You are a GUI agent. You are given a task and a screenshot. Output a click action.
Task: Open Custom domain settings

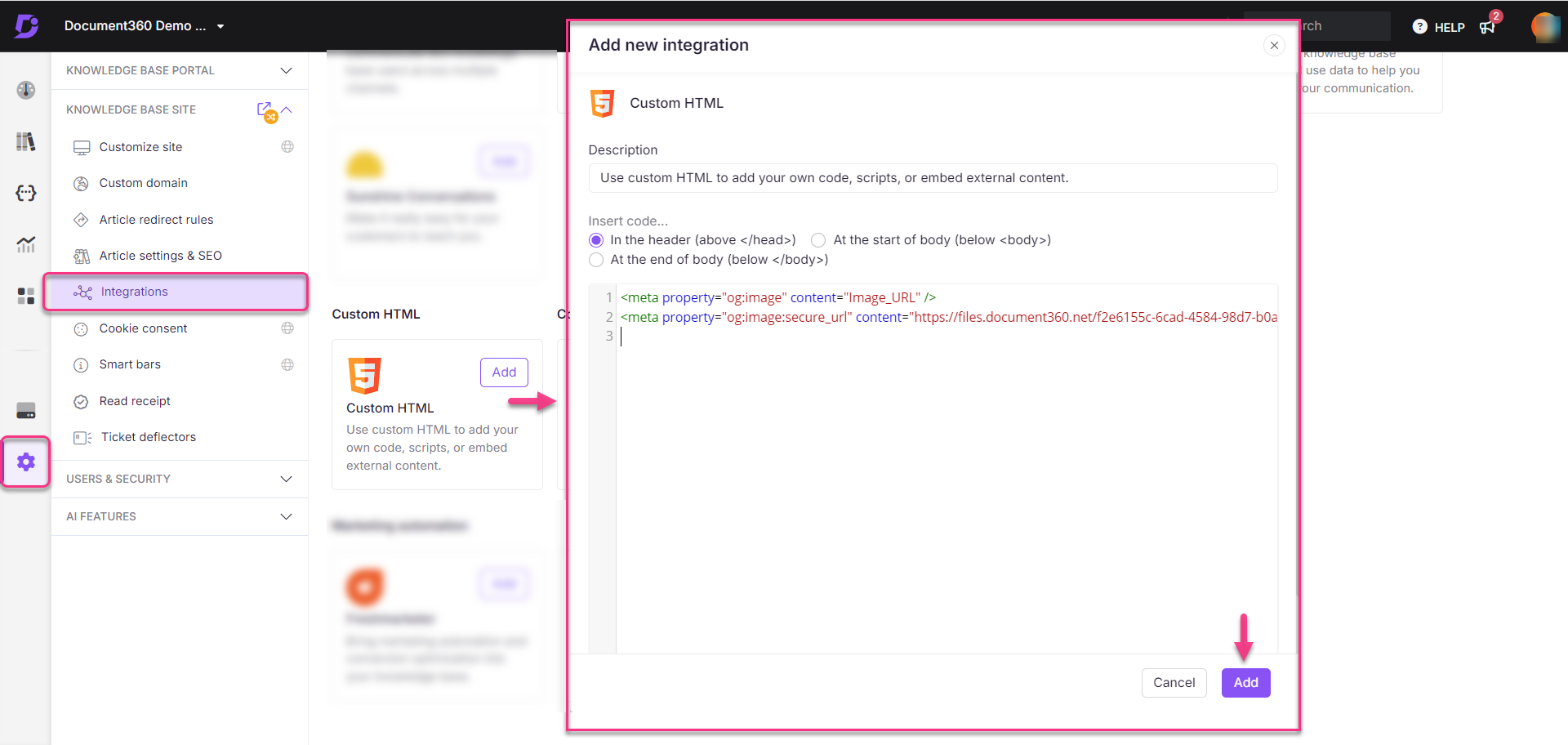[x=143, y=183]
